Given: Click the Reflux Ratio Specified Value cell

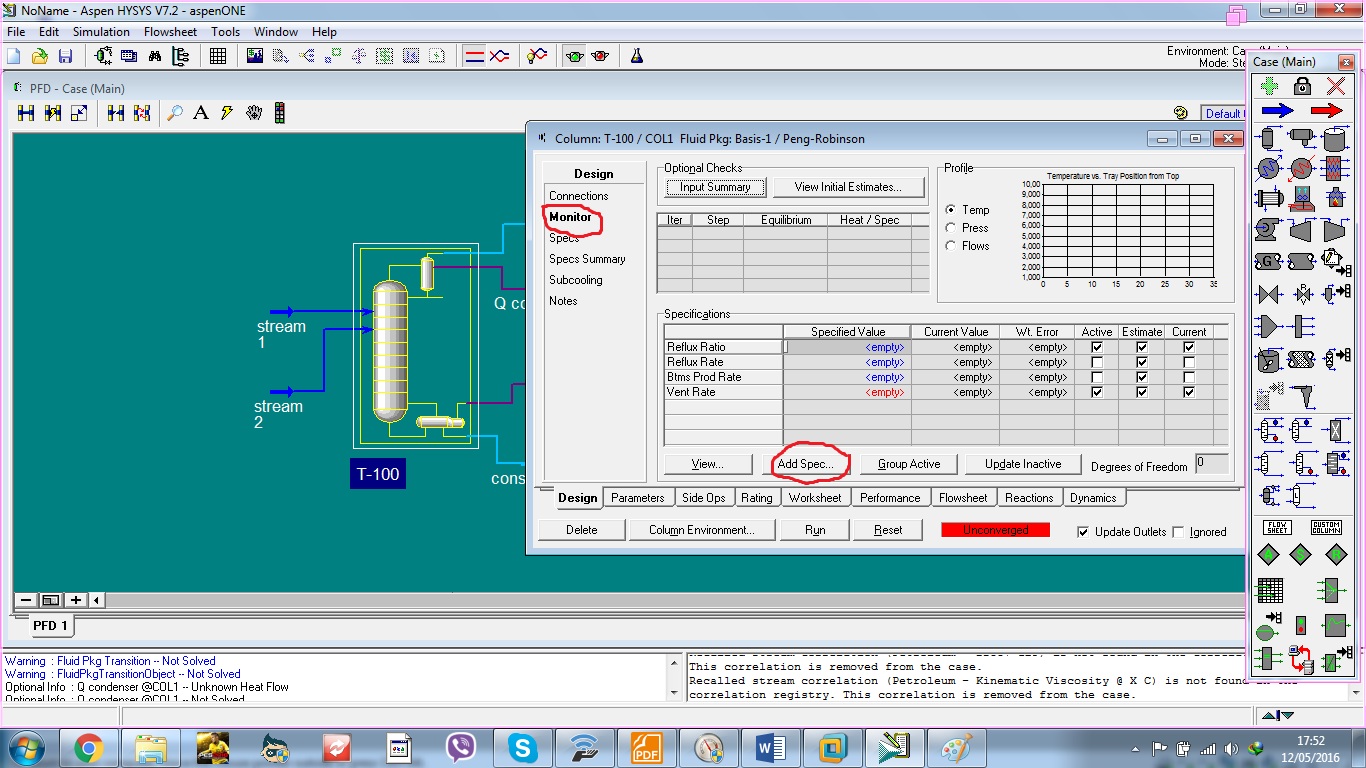Looking at the screenshot, I should (x=846, y=346).
